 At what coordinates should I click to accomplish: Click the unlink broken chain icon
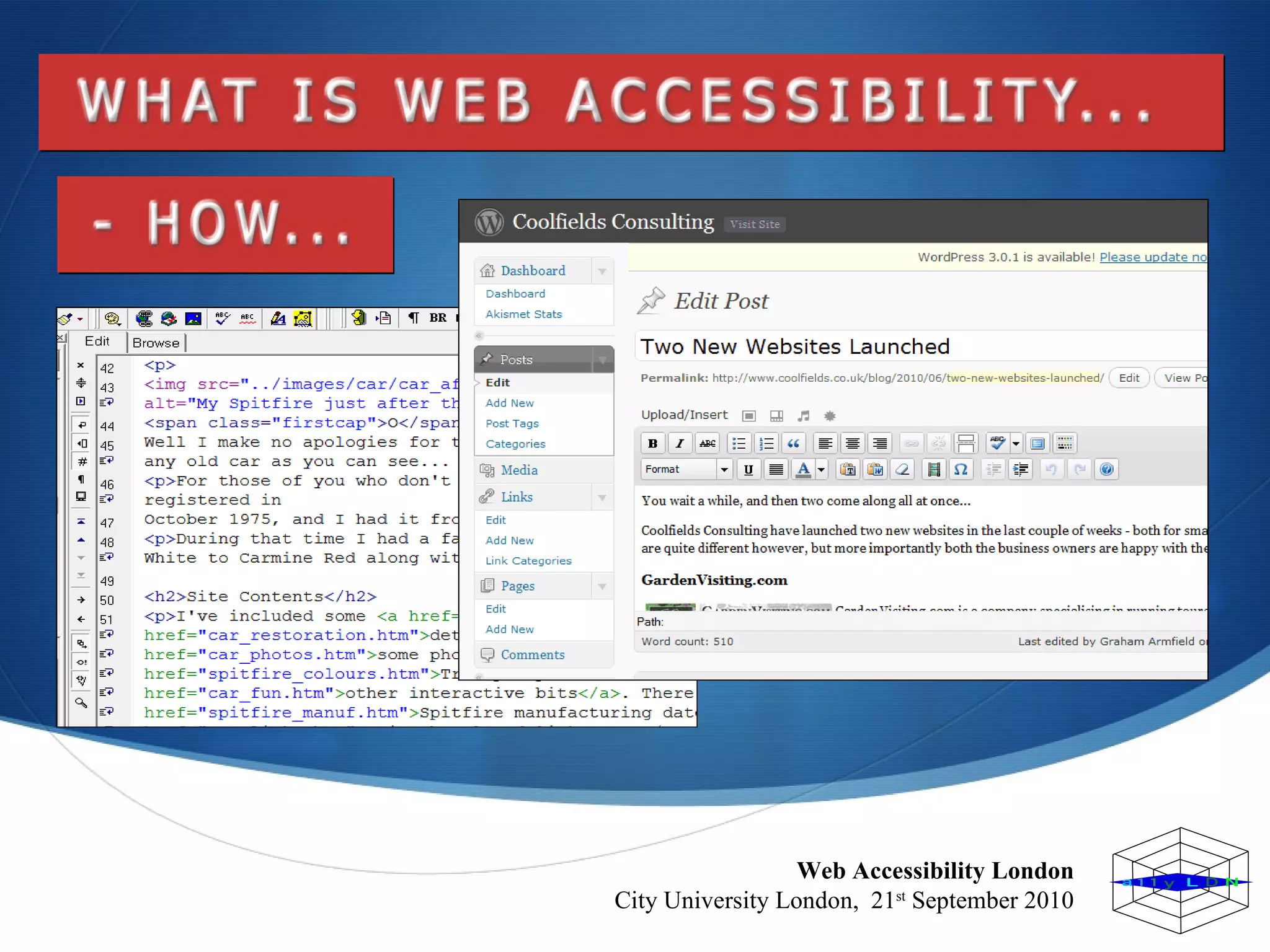coord(939,443)
